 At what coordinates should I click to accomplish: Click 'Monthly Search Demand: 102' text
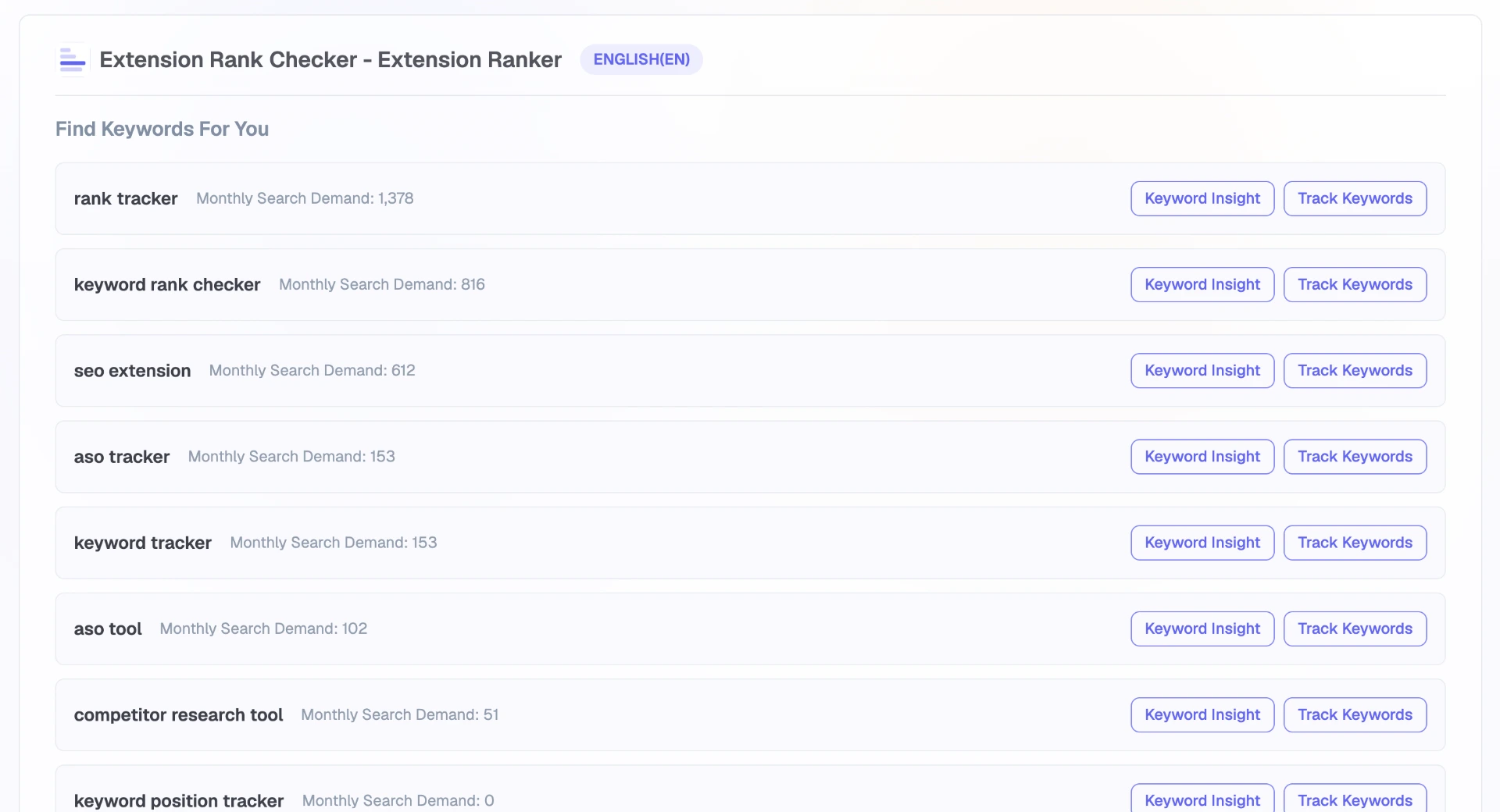coord(263,629)
